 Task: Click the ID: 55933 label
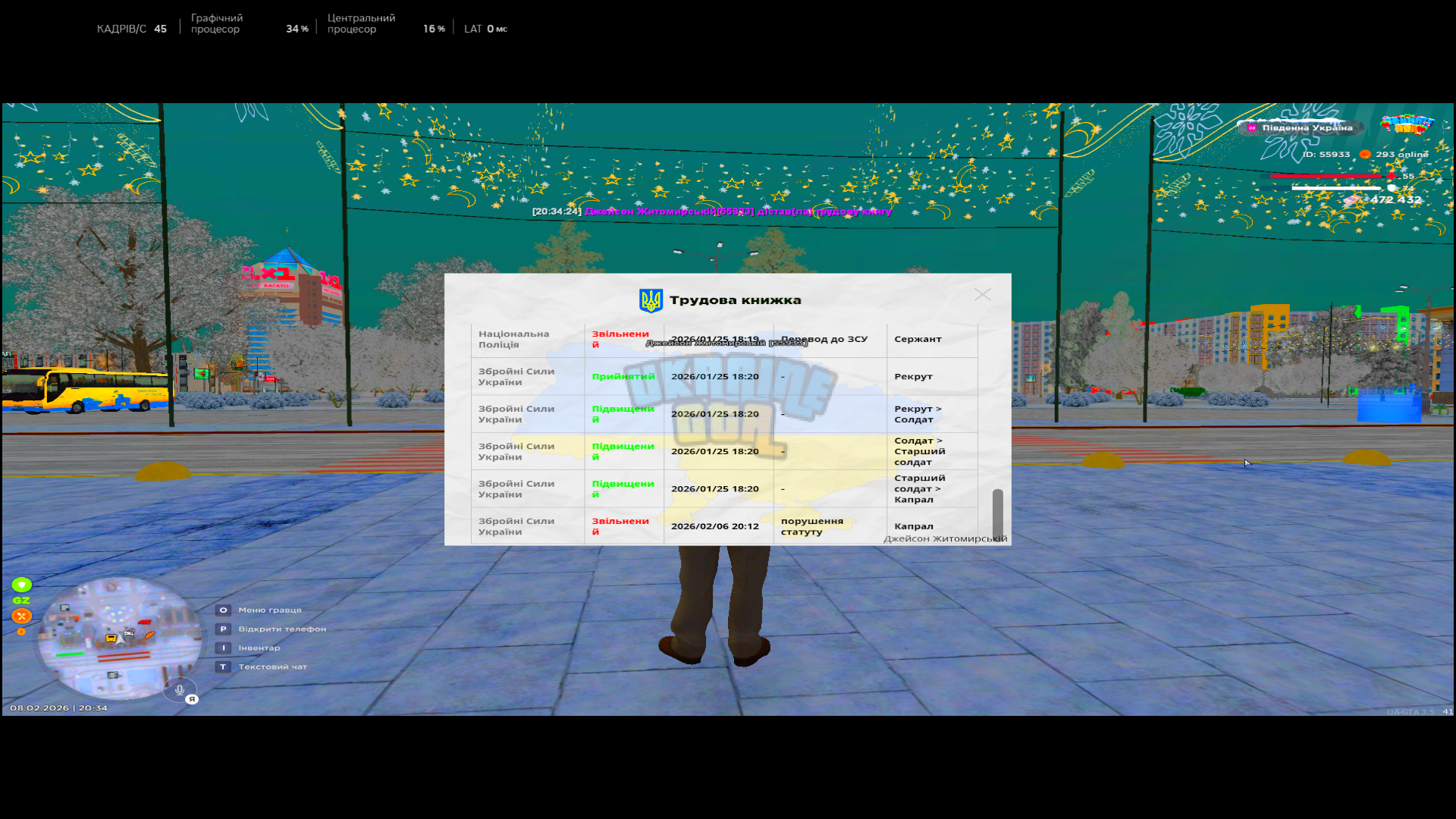coord(1326,154)
